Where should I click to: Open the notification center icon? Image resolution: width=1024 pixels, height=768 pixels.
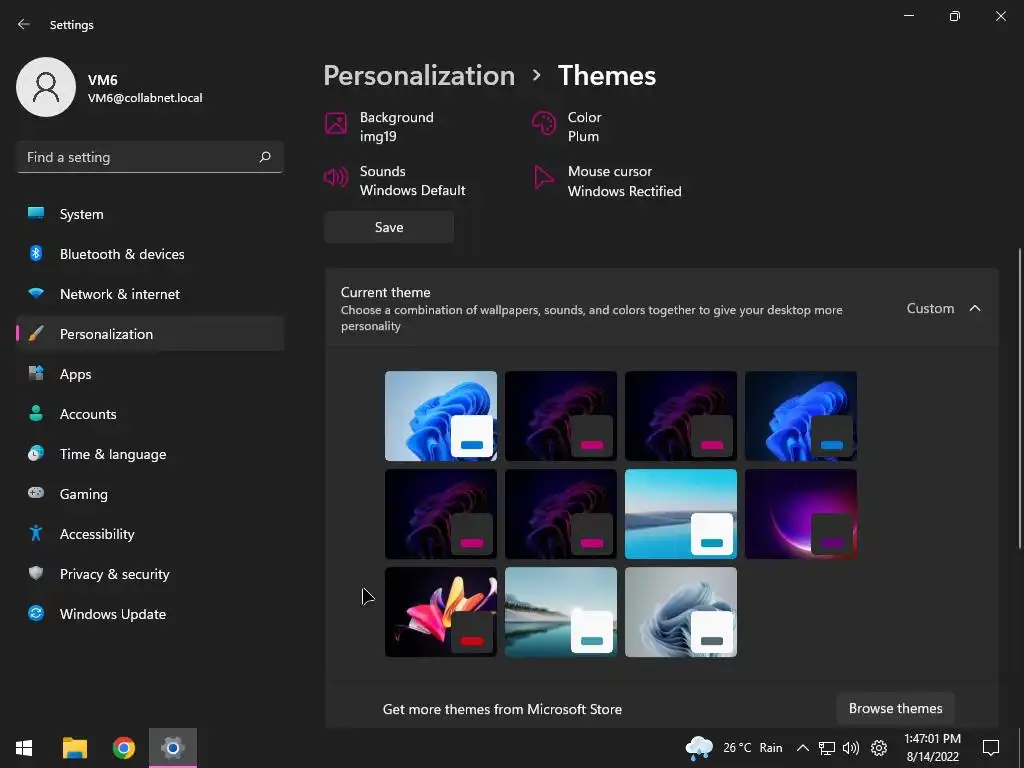pos(991,747)
